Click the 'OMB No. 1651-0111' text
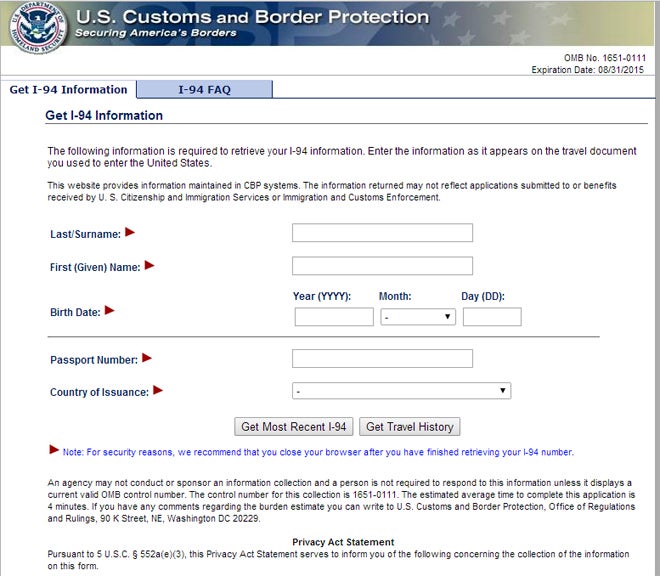 605,58
